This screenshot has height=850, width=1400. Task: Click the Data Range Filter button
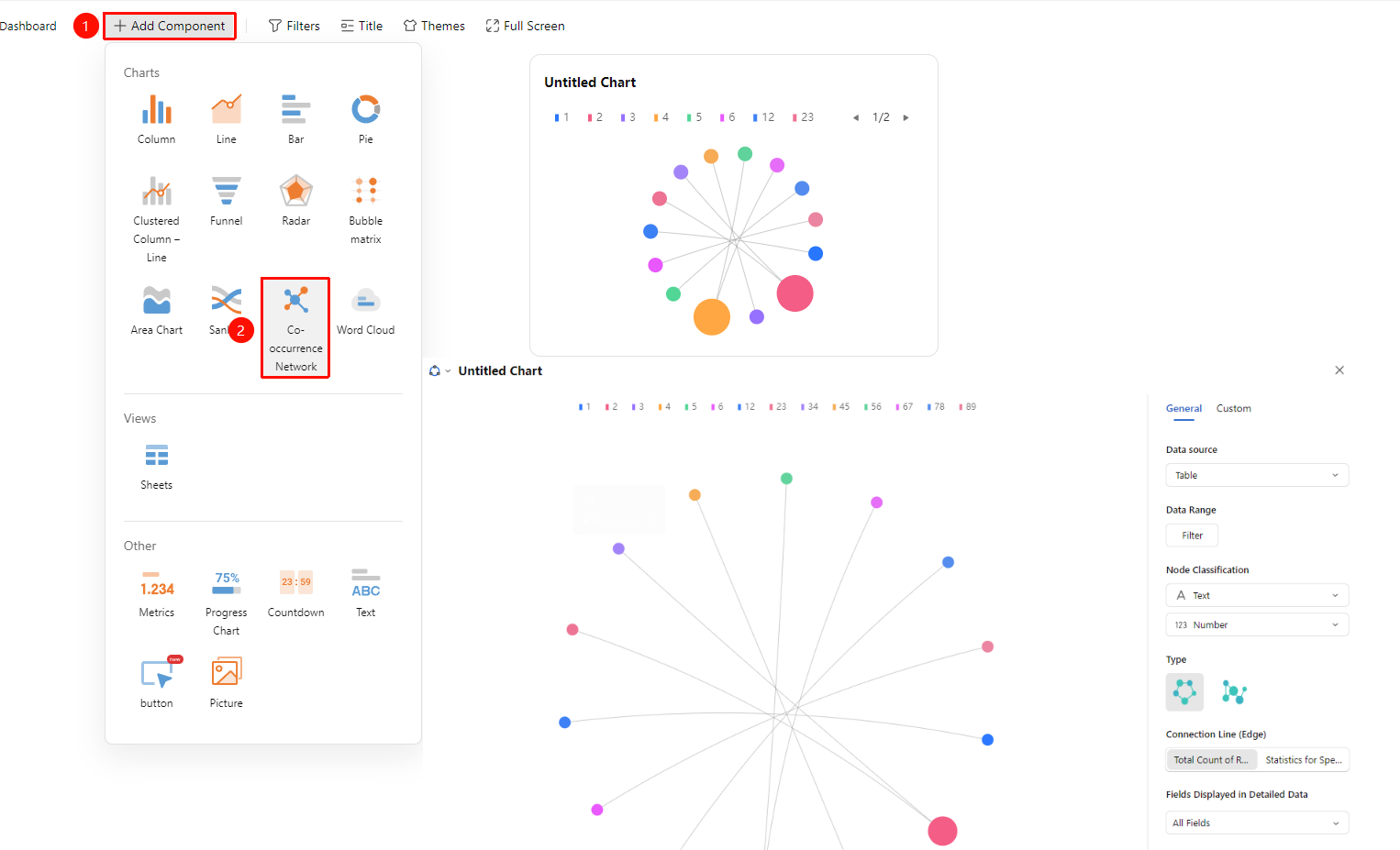point(1192,535)
